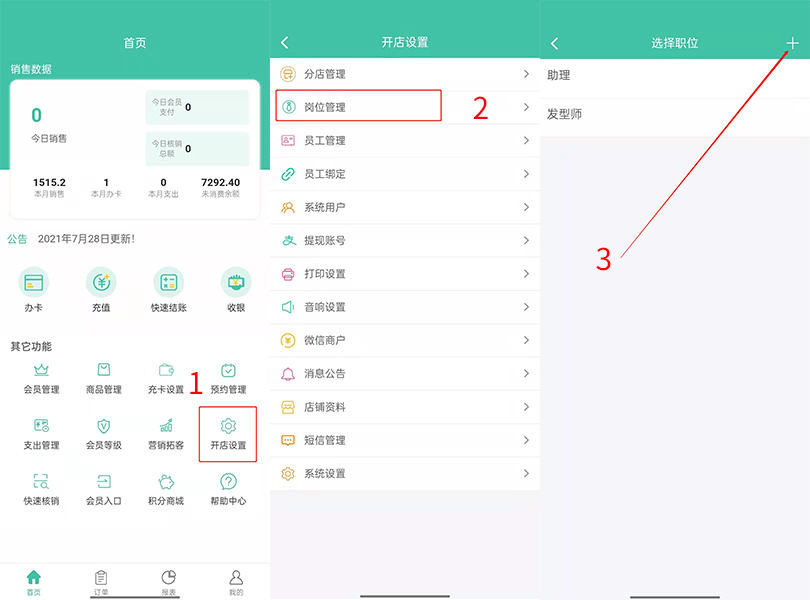Tap the 开店设置 gear icon

tap(228, 427)
